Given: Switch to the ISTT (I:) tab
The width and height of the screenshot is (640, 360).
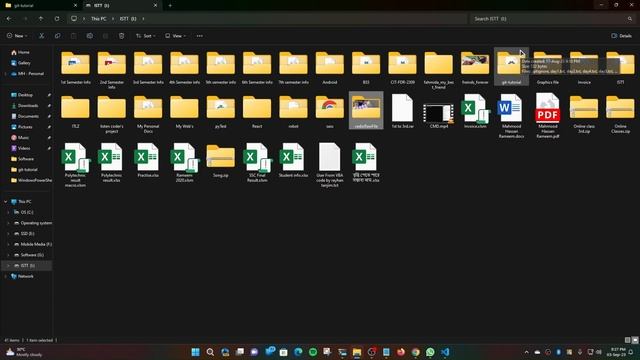Looking at the screenshot, I should [122, 6].
